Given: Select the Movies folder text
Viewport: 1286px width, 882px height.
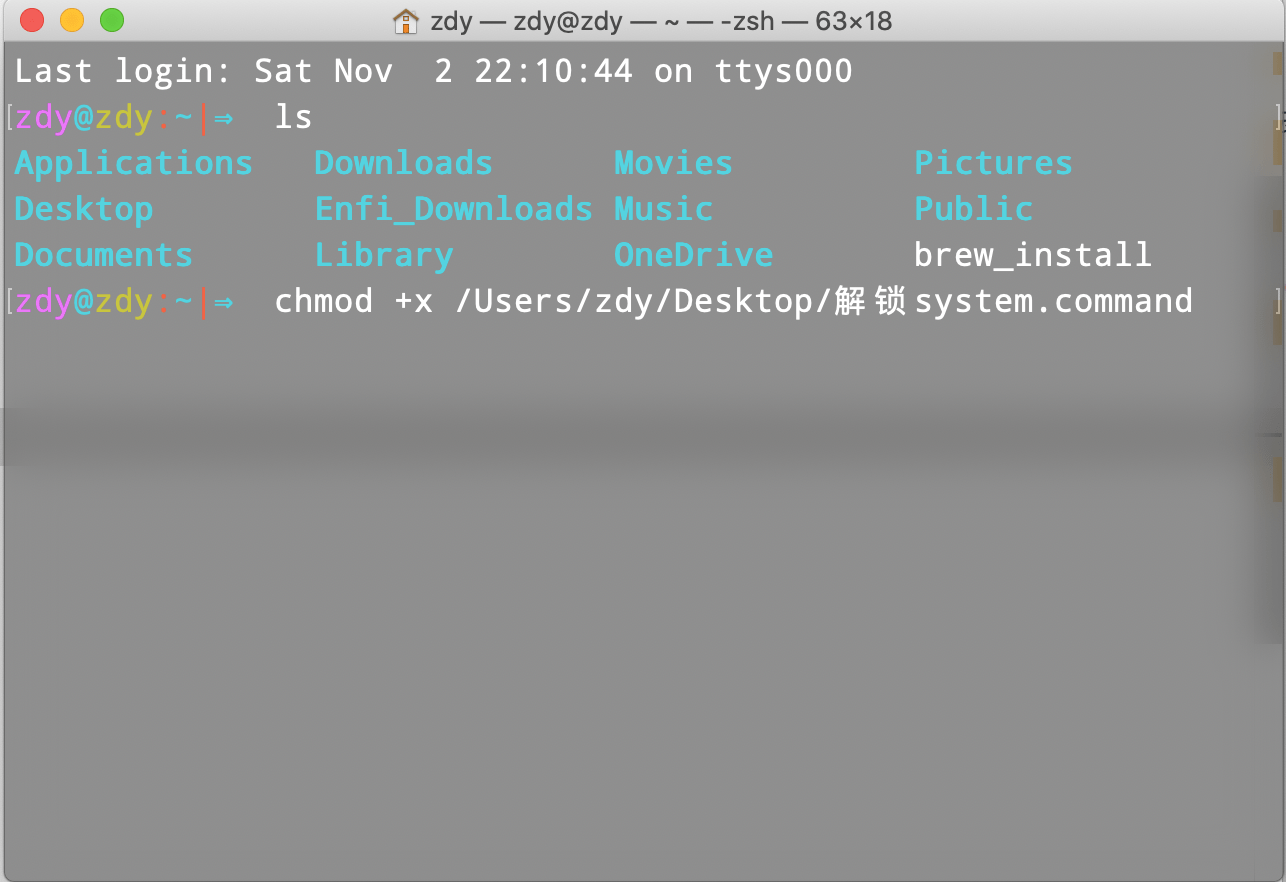Looking at the screenshot, I should [673, 163].
